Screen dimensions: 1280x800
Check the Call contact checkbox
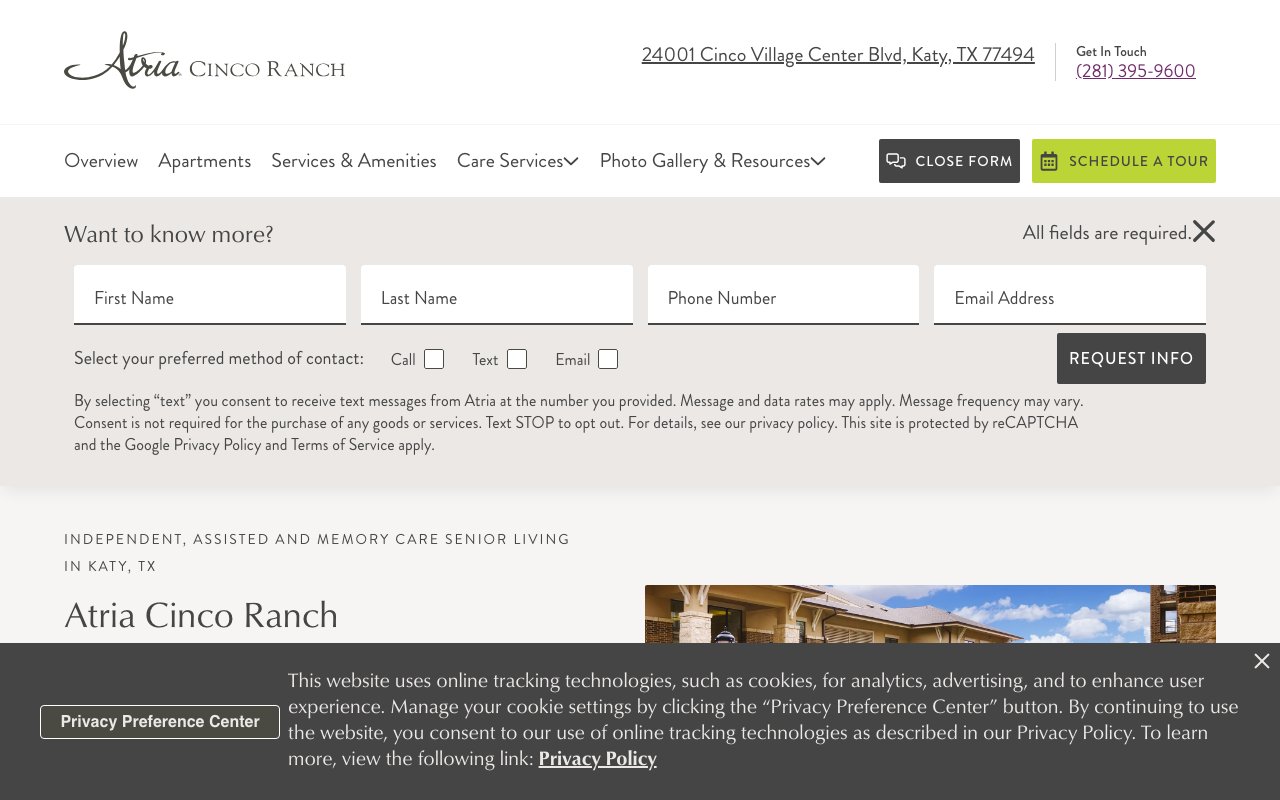click(x=434, y=359)
